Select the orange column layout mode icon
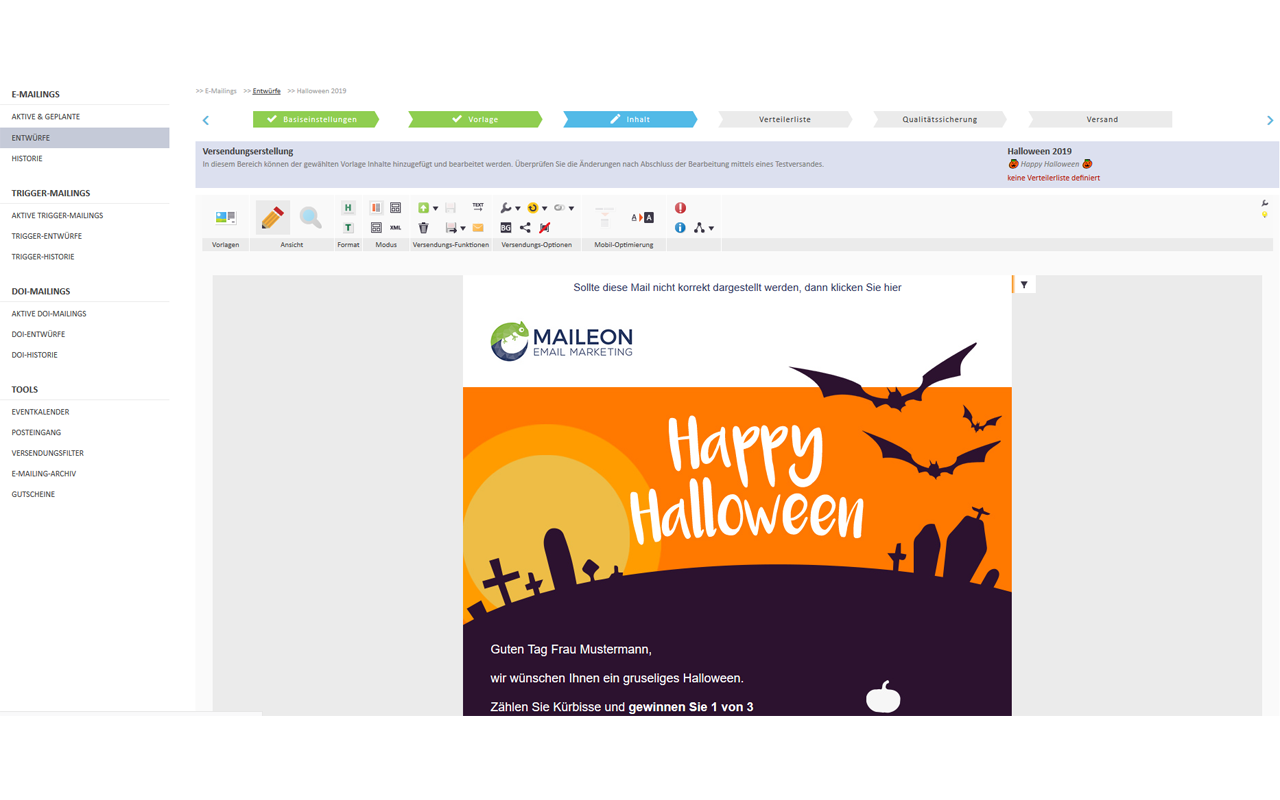The image size is (1280, 800). pos(376,208)
